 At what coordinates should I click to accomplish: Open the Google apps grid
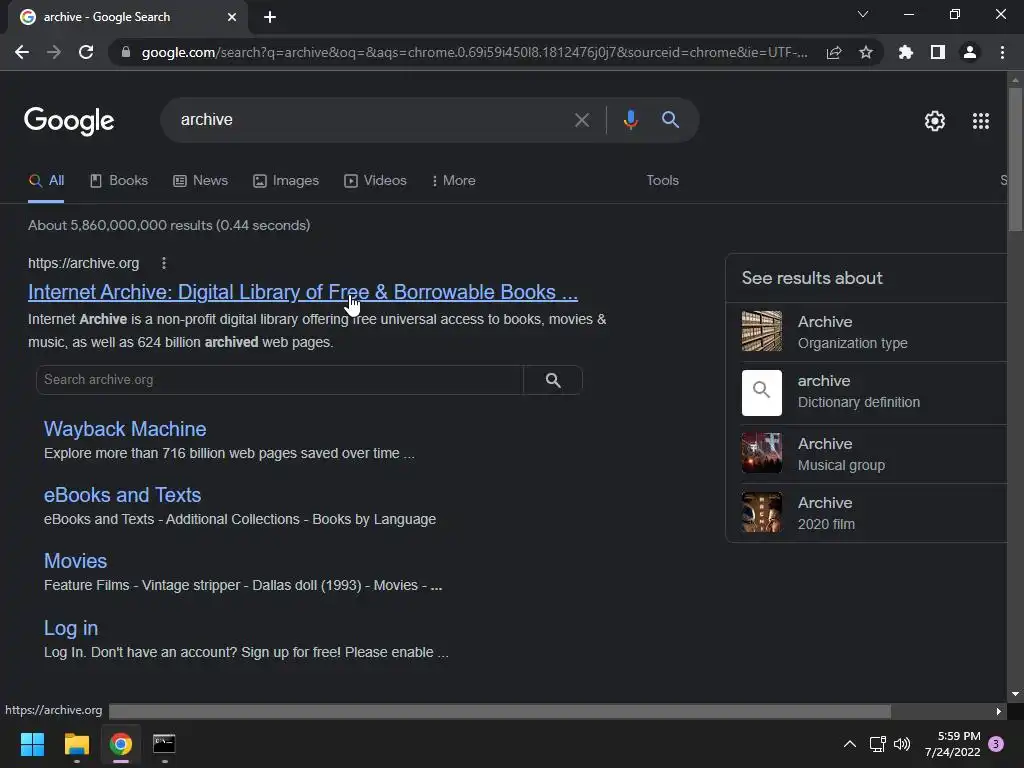[x=981, y=121]
